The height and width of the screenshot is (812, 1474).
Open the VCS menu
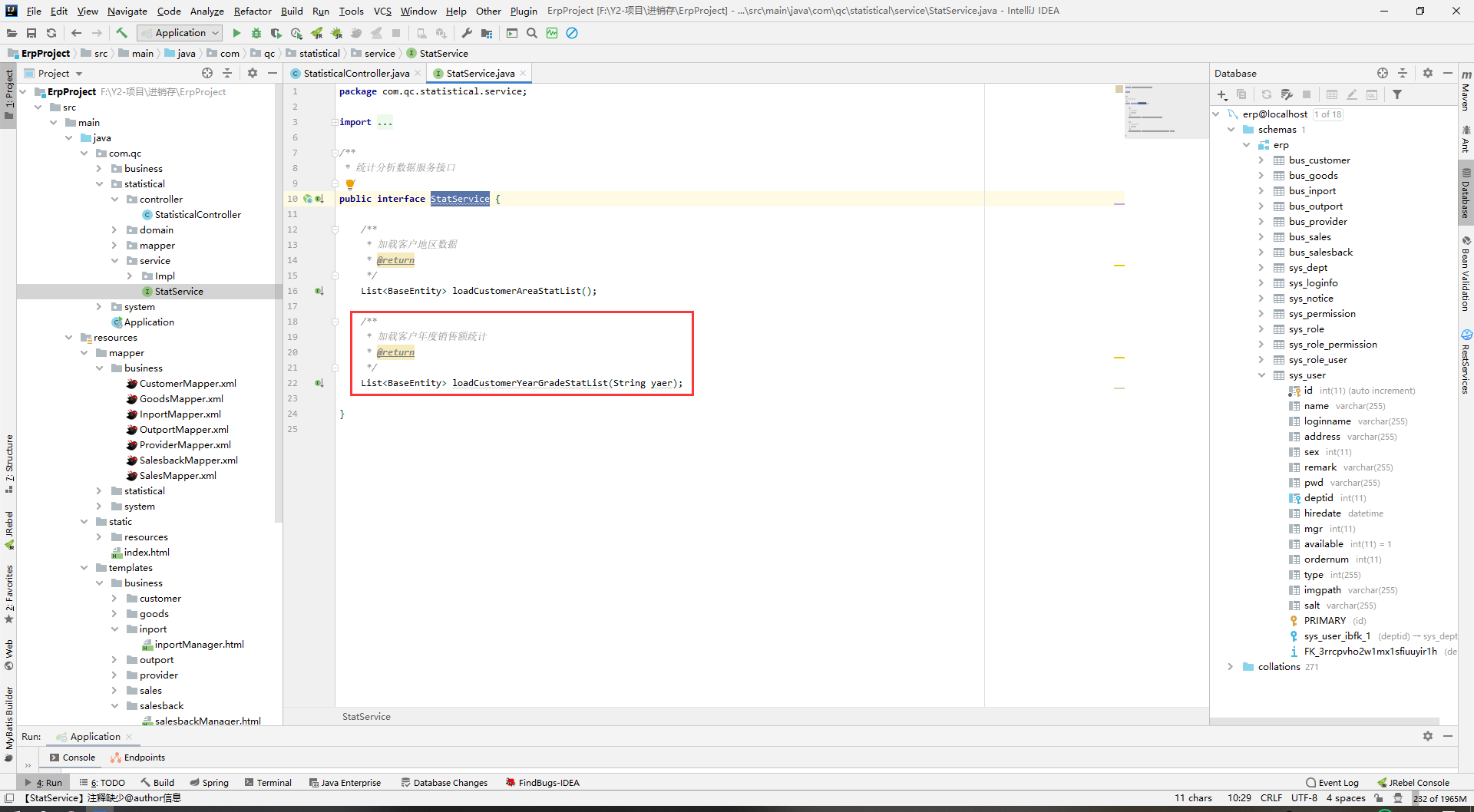tap(382, 11)
